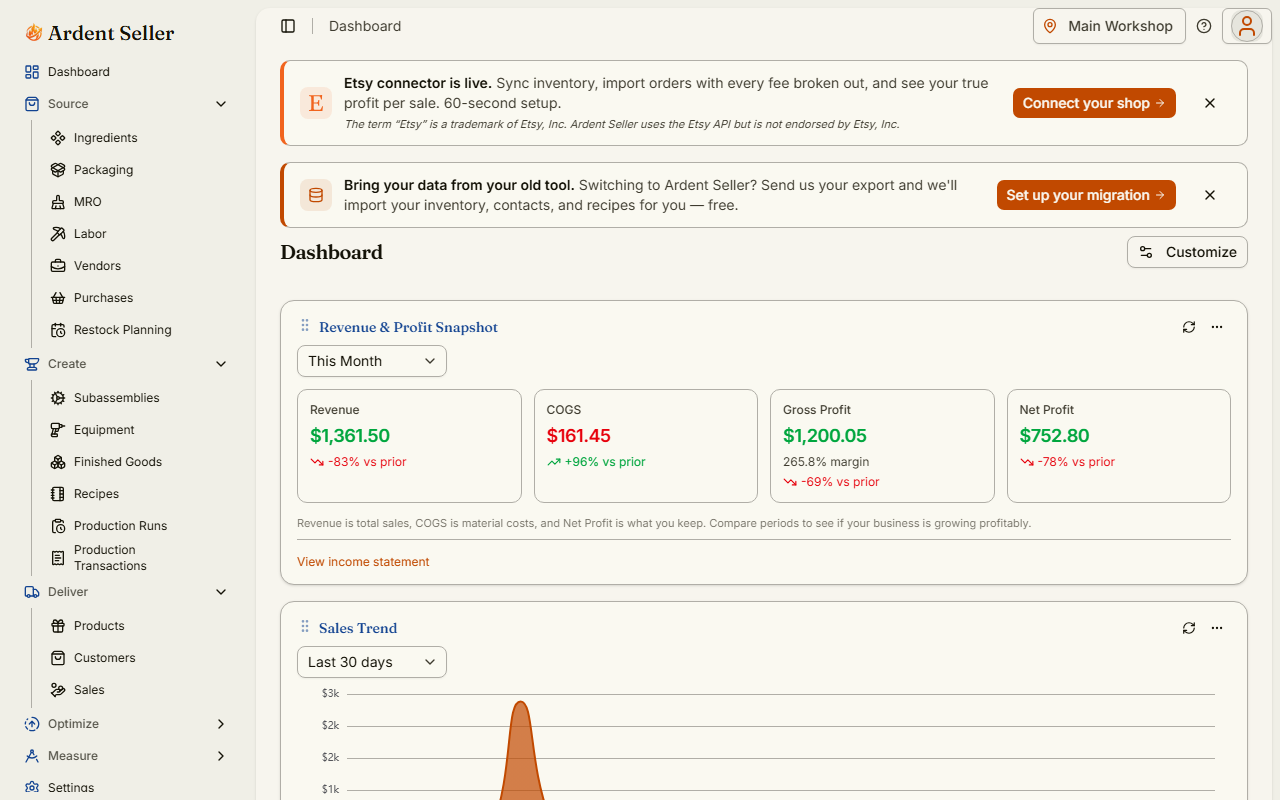Screen dimensions: 1280x800
Task: Open the Optimize menu section
Action: (x=127, y=724)
